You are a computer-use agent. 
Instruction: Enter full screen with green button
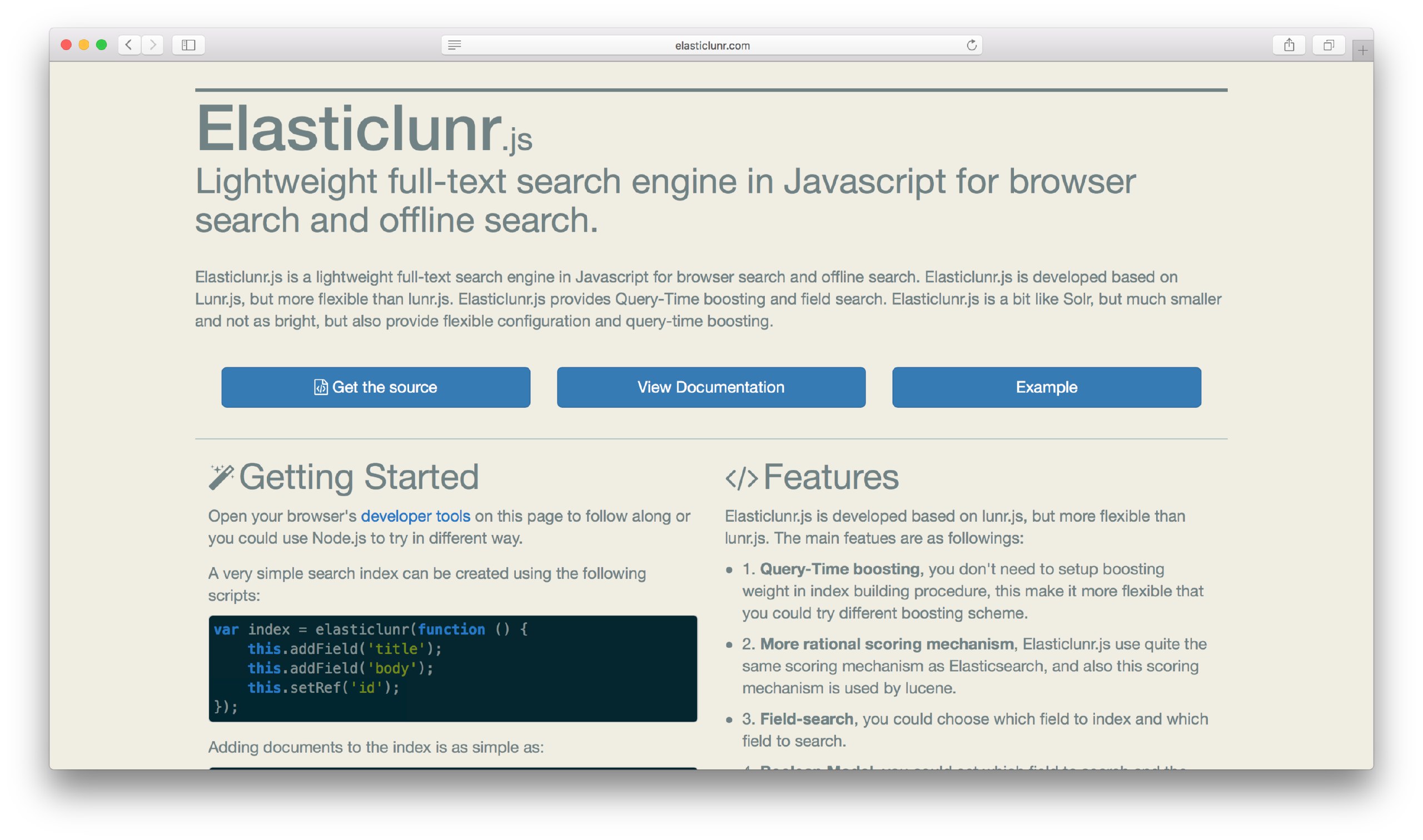[x=101, y=44]
